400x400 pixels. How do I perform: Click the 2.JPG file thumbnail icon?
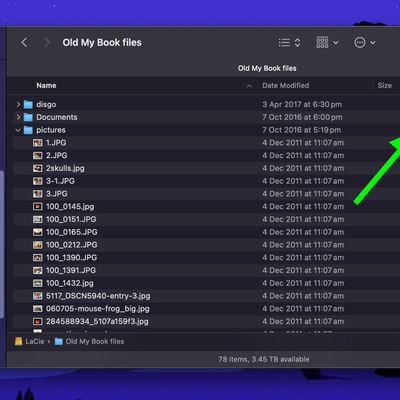tap(38, 155)
